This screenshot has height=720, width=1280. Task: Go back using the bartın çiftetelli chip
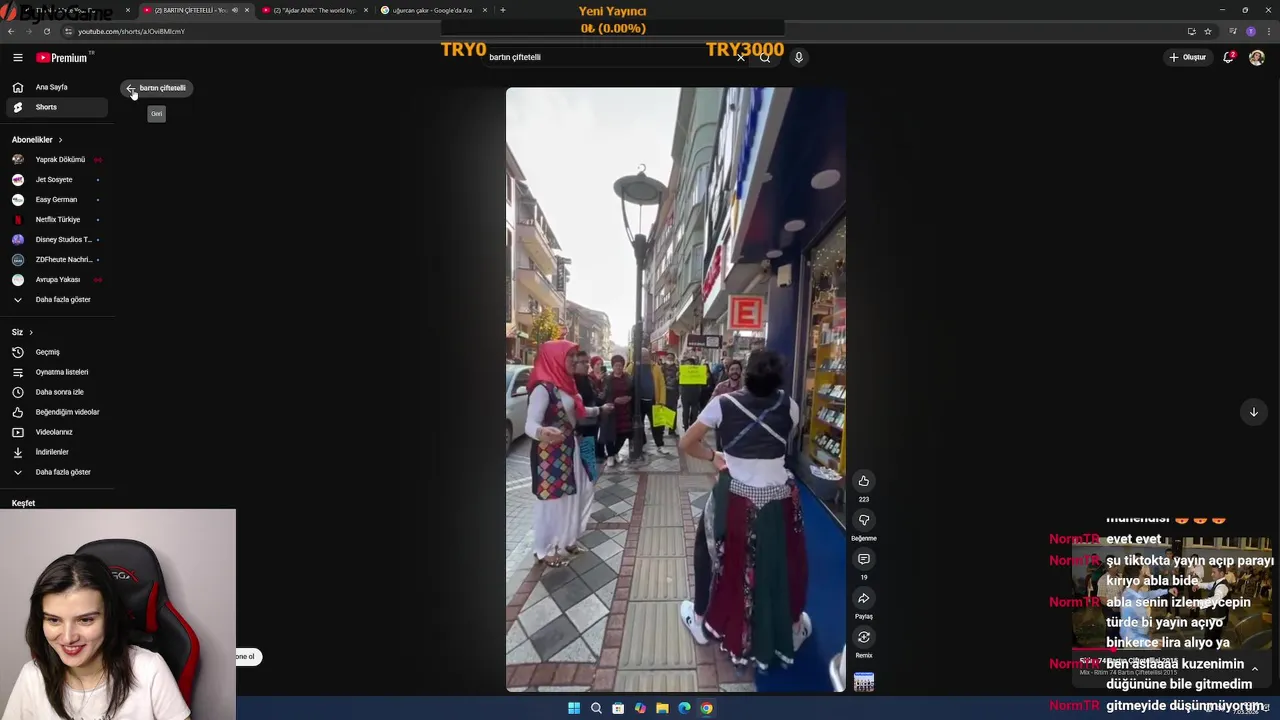pos(156,88)
